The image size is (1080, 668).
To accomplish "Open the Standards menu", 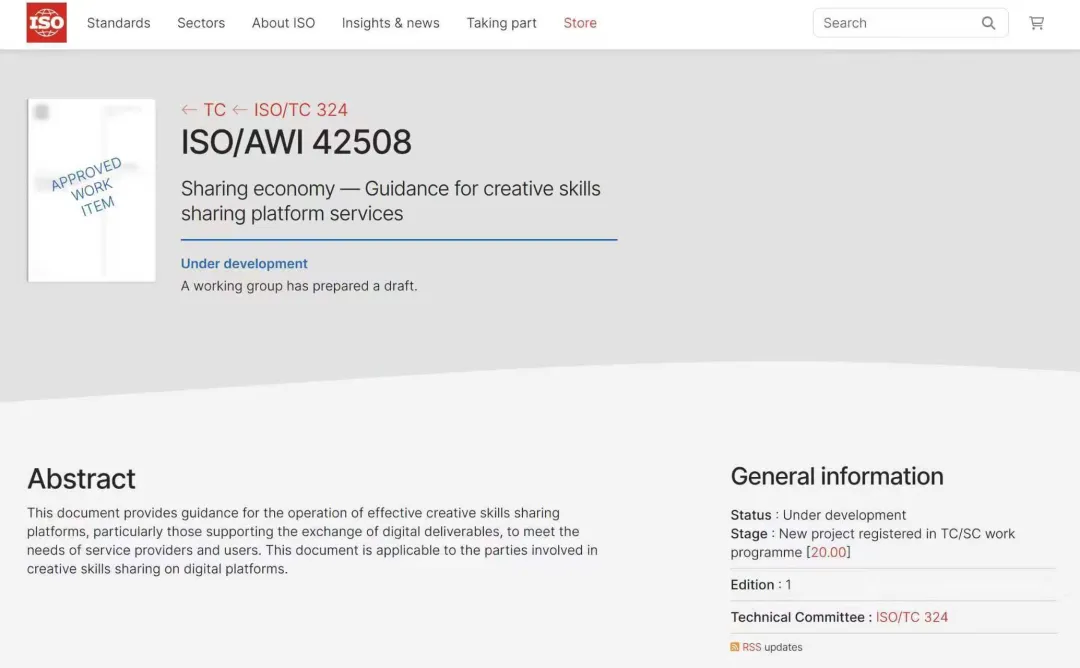I will click(118, 23).
